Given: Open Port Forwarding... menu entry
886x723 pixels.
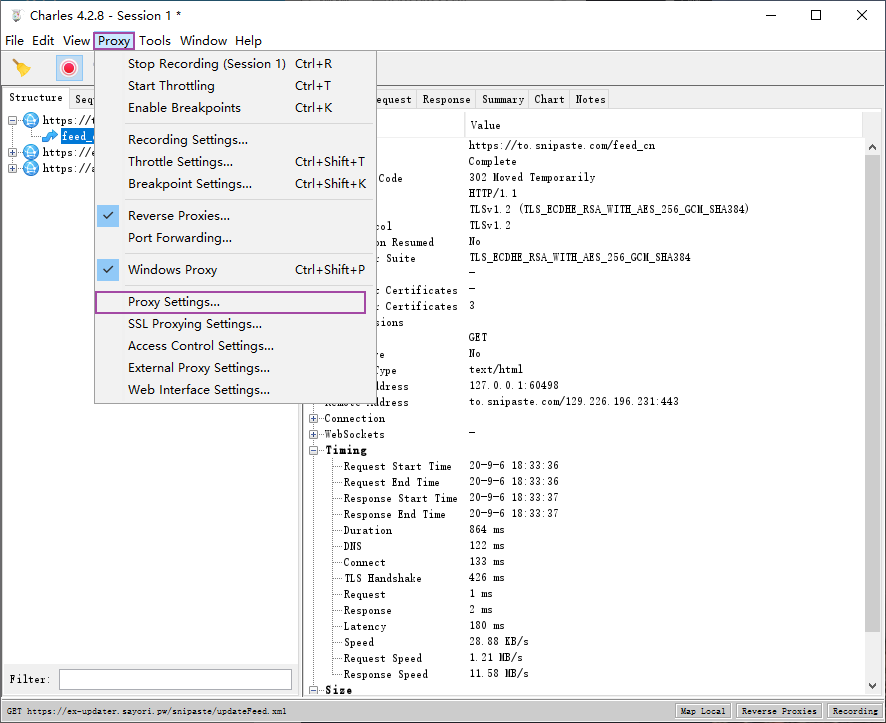Looking at the screenshot, I should [234, 238].
